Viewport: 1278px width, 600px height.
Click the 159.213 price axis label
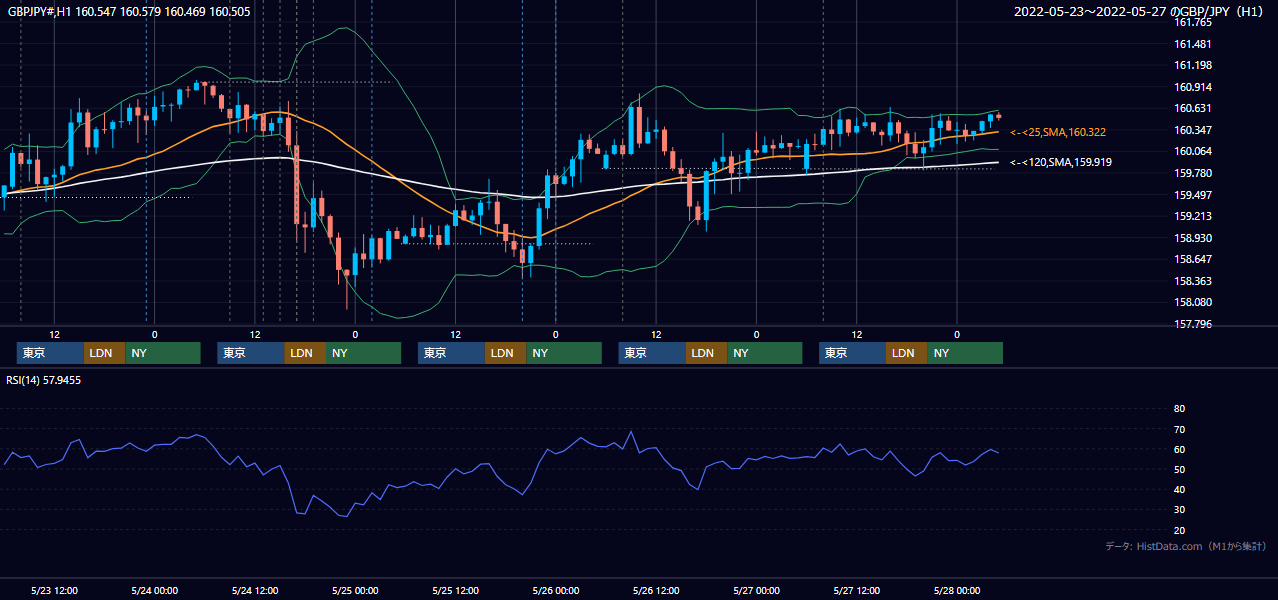tap(1193, 216)
